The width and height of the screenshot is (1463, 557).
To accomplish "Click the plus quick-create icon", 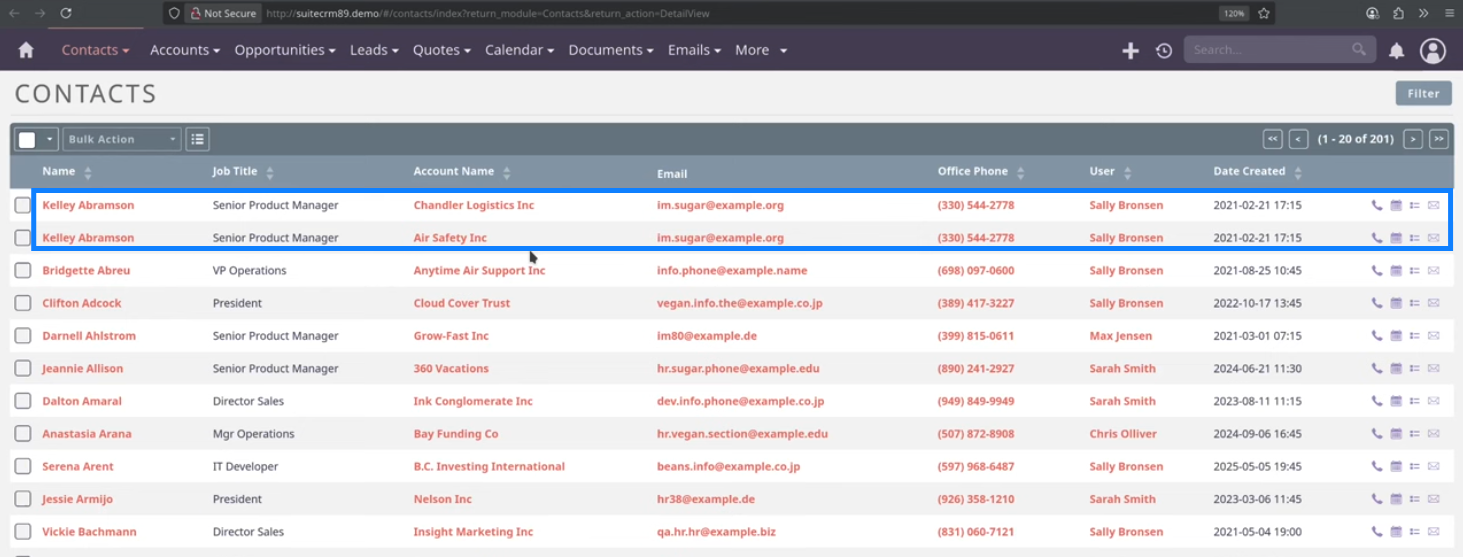I will [1130, 50].
